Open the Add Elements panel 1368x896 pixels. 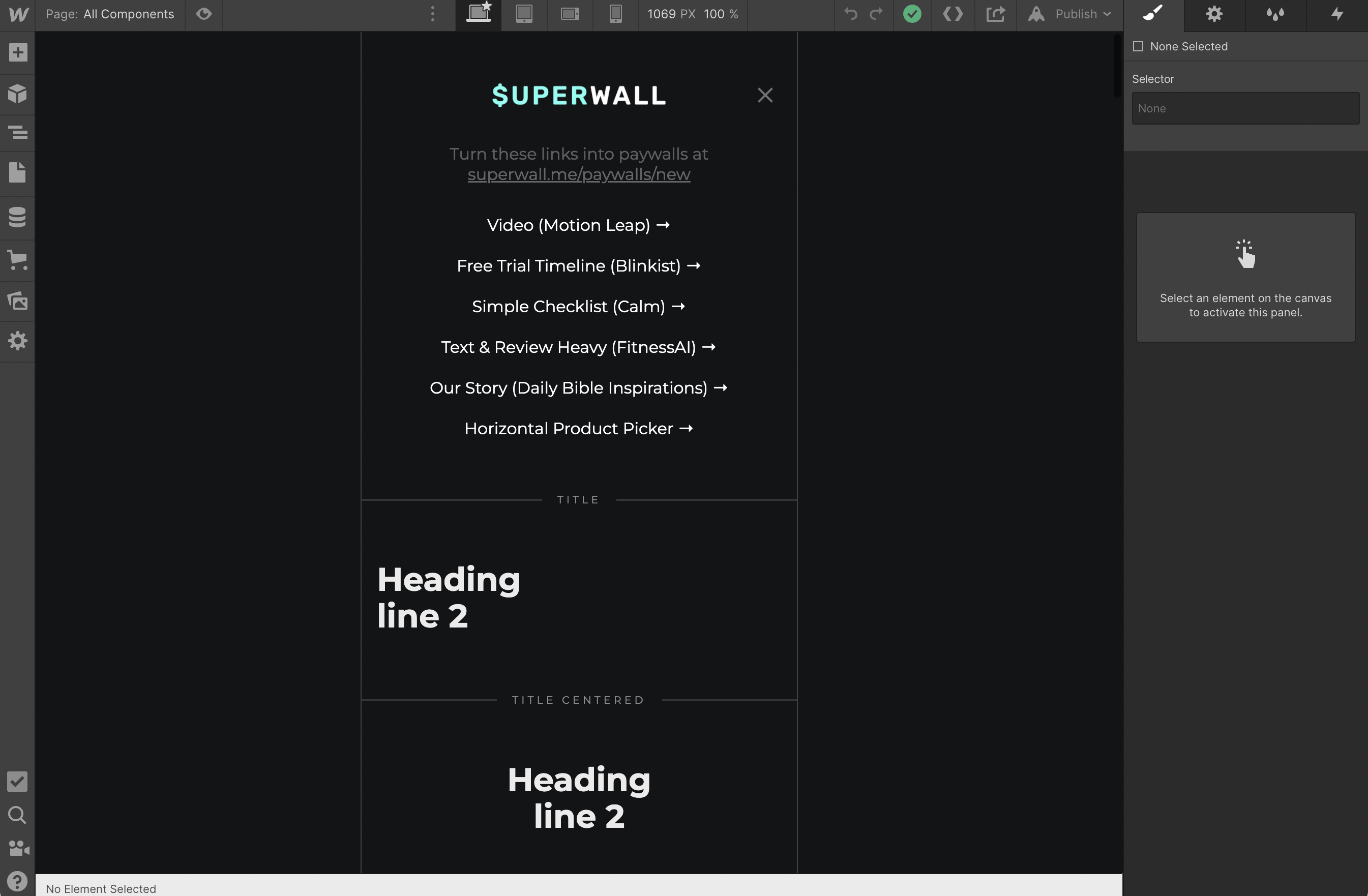[x=17, y=52]
